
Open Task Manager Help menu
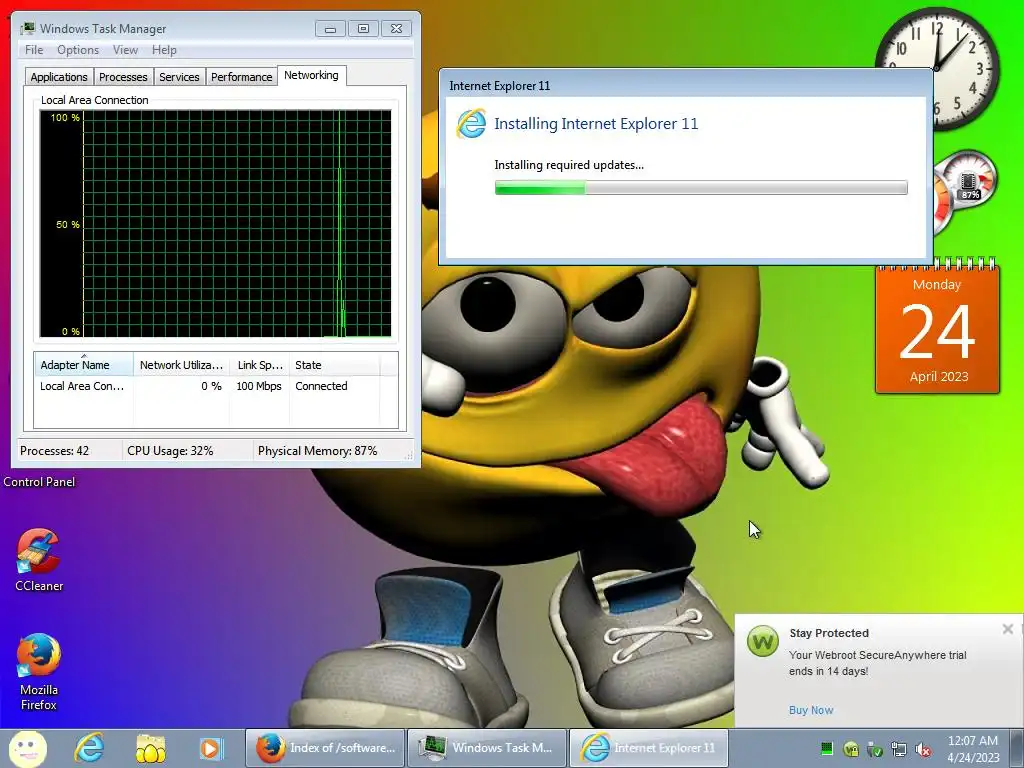point(164,50)
